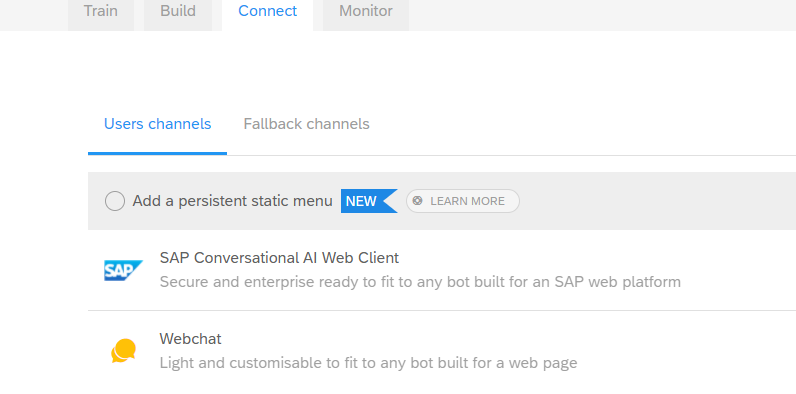Click the 'Light and customisable' description text
The width and height of the screenshot is (796, 394).
tap(368, 363)
